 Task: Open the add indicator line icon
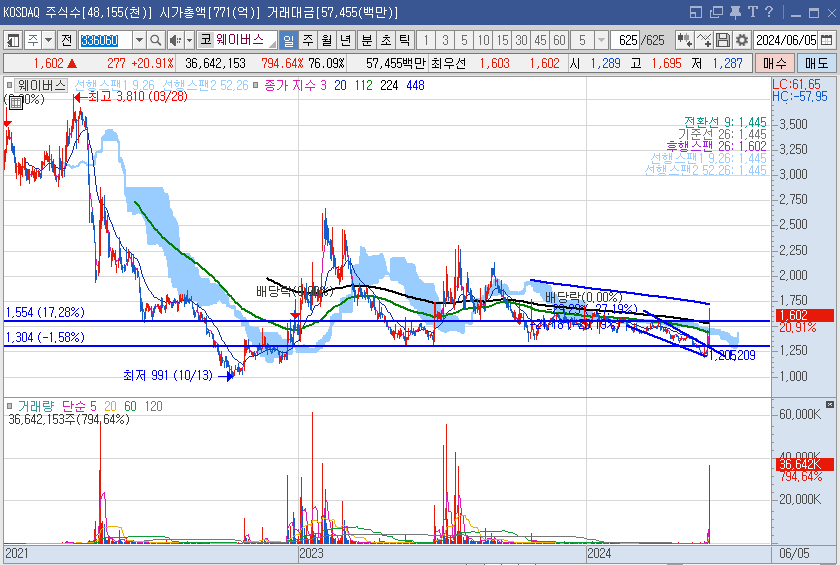point(703,40)
